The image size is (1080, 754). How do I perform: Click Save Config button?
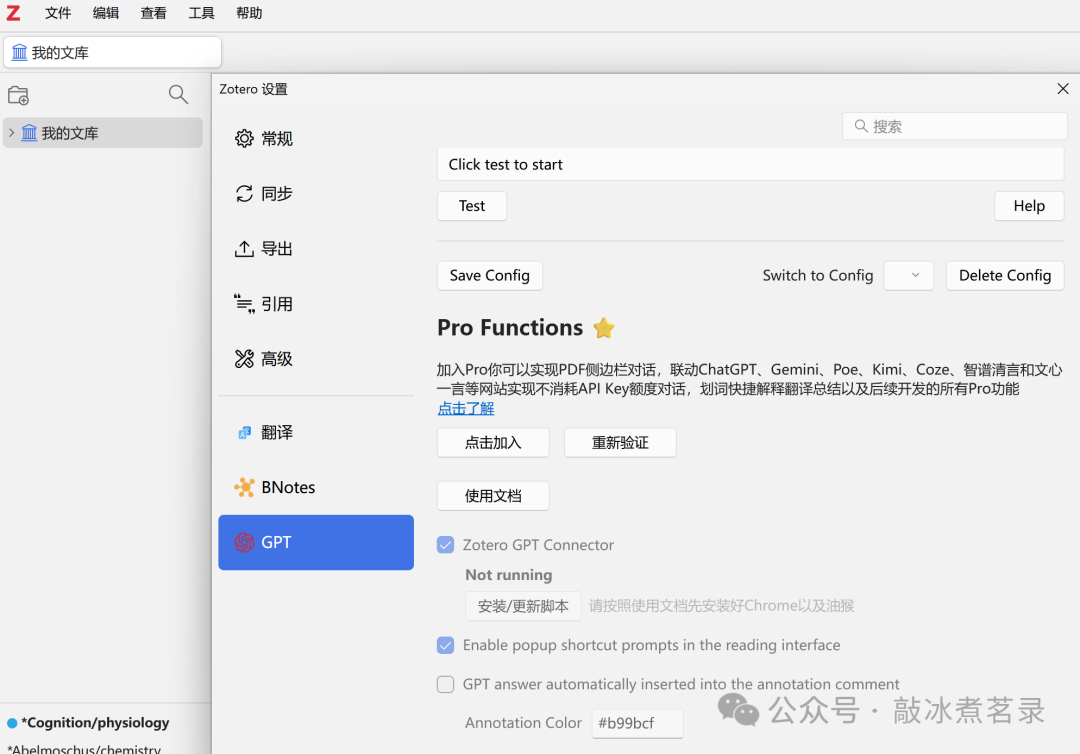490,275
